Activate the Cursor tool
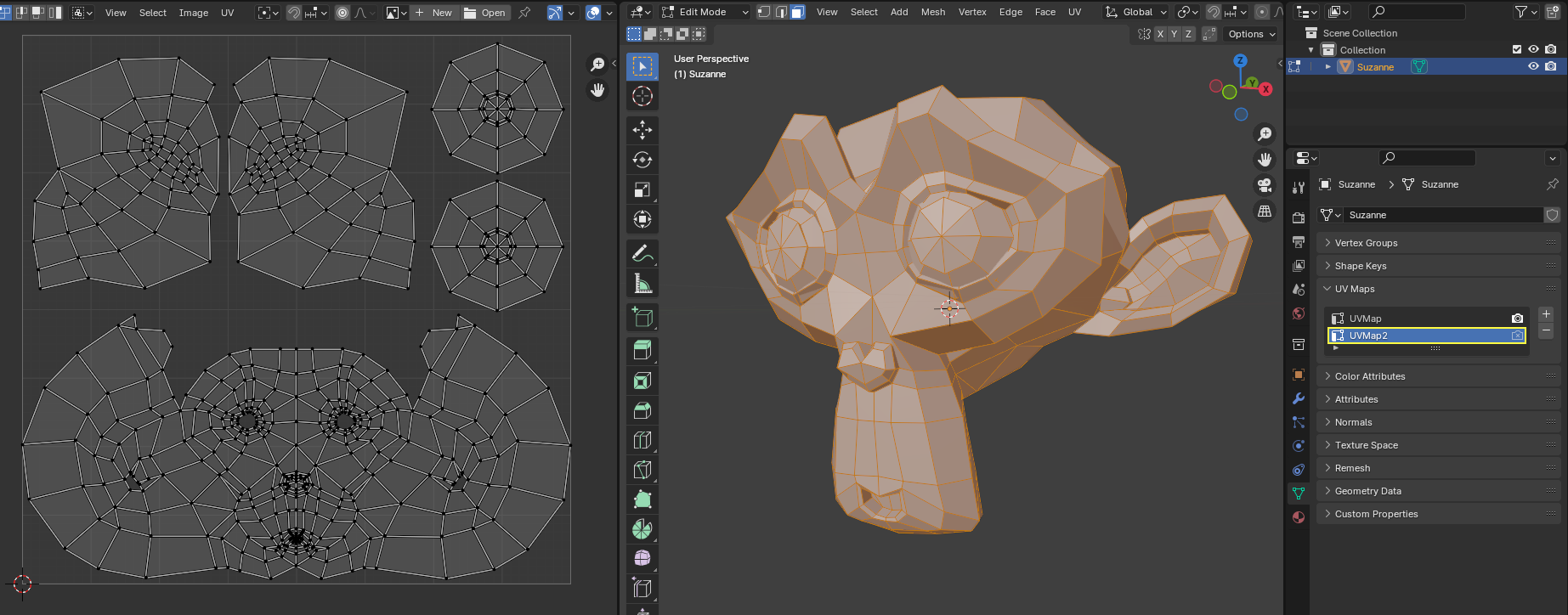1568x615 pixels. pyautogui.click(x=642, y=96)
